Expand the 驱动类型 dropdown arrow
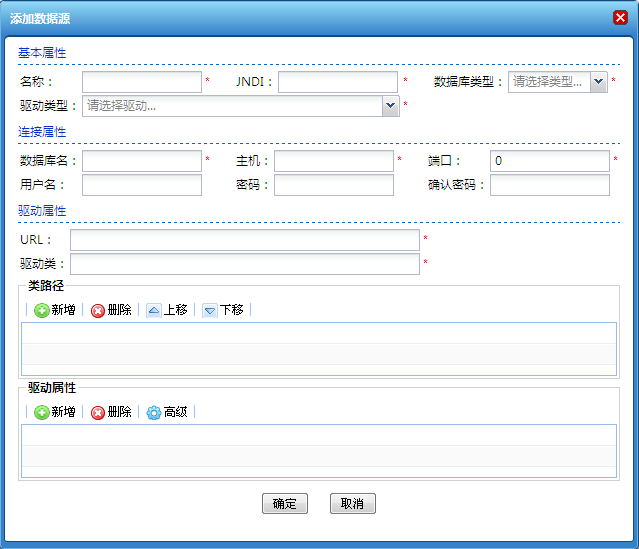This screenshot has height=549, width=639. pos(390,106)
